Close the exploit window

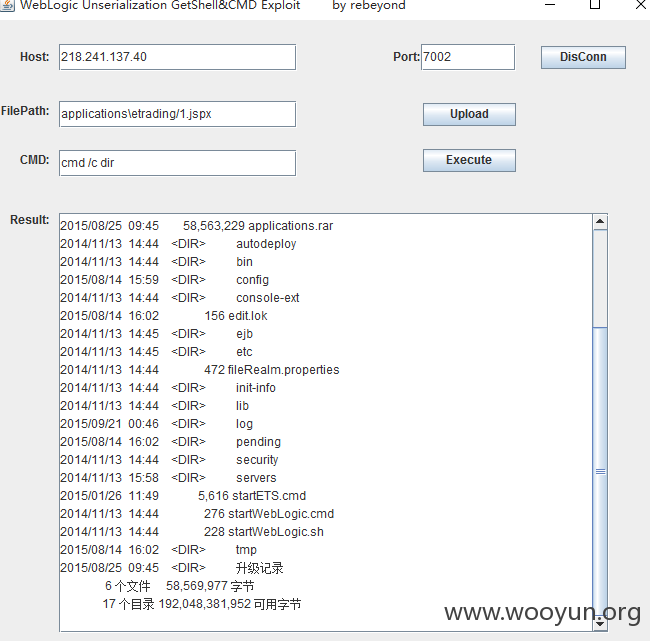(x=640, y=5)
